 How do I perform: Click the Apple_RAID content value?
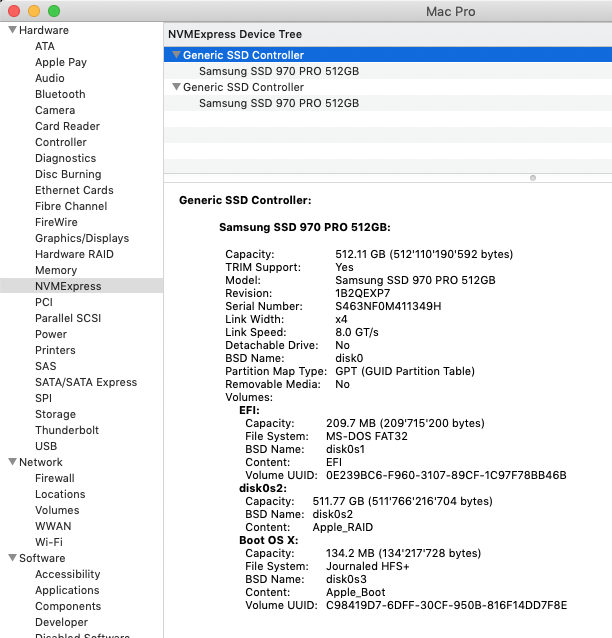click(343, 527)
